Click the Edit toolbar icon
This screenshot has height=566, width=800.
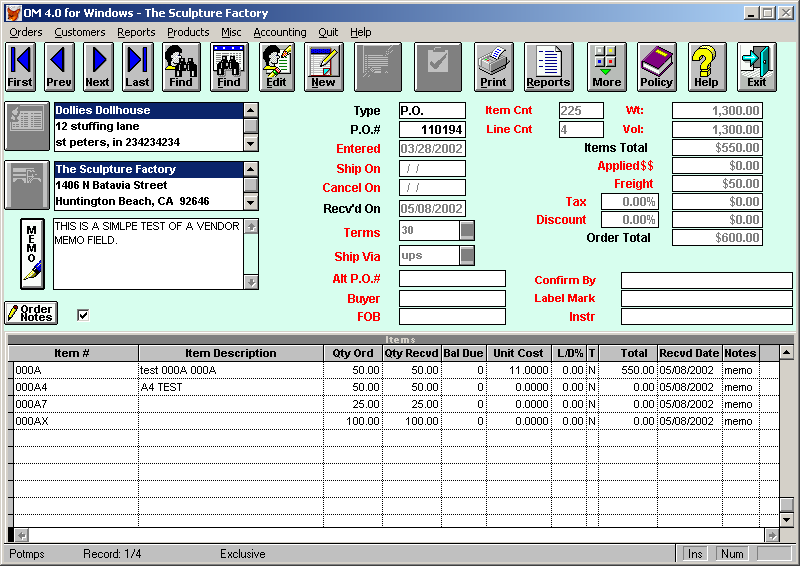(x=277, y=67)
